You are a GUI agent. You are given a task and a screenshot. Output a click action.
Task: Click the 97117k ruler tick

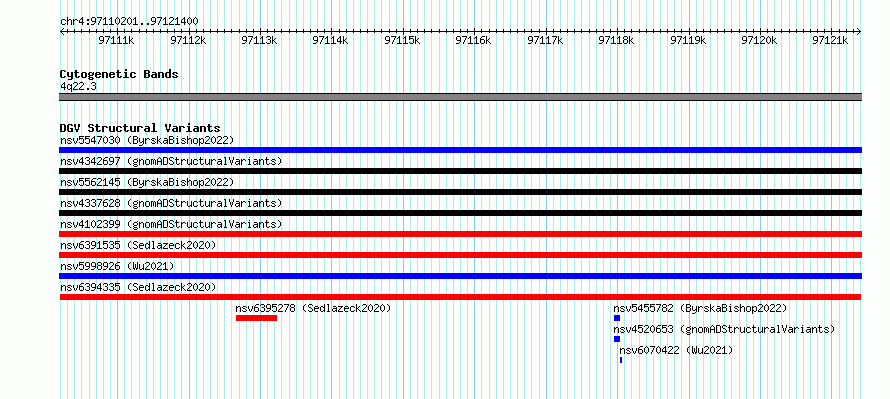(x=545, y=39)
